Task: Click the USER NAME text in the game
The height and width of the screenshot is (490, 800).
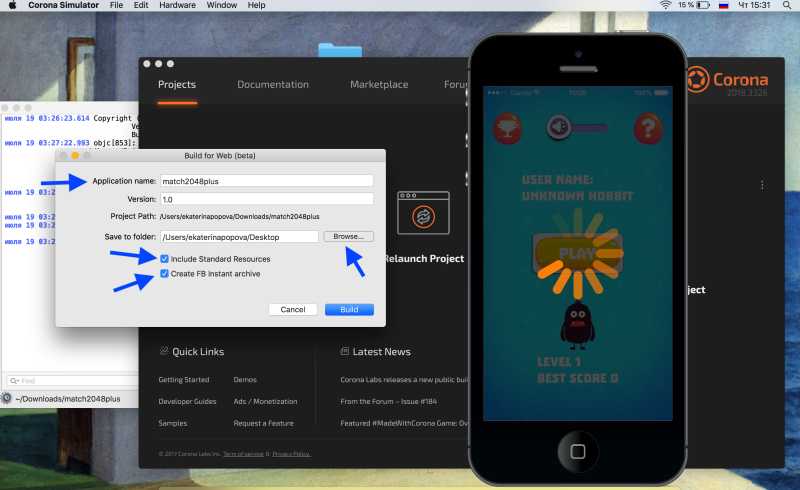Action: tap(557, 180)
